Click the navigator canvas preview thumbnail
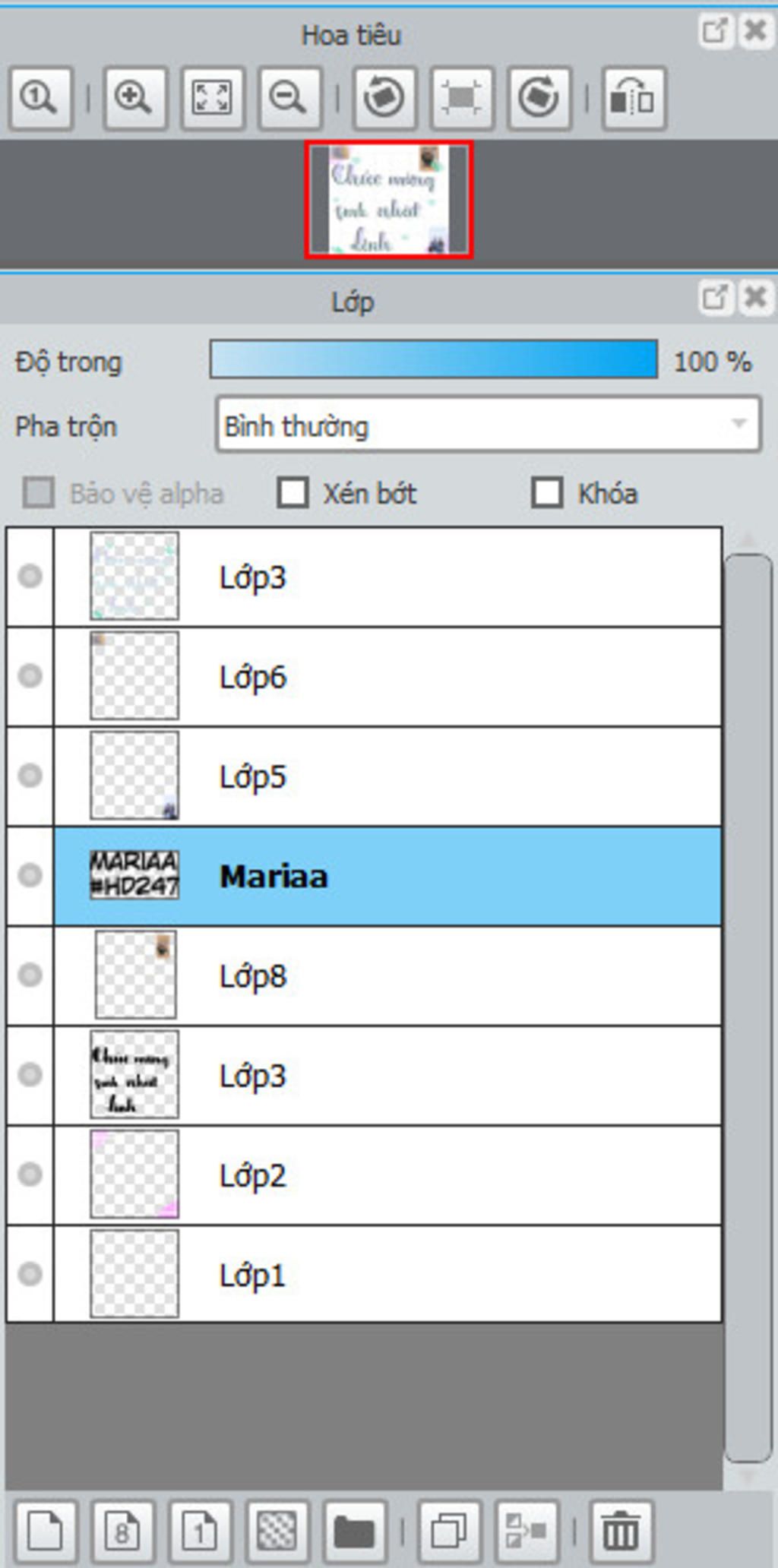Screen dimensions: 778x1568 [388, 200]
